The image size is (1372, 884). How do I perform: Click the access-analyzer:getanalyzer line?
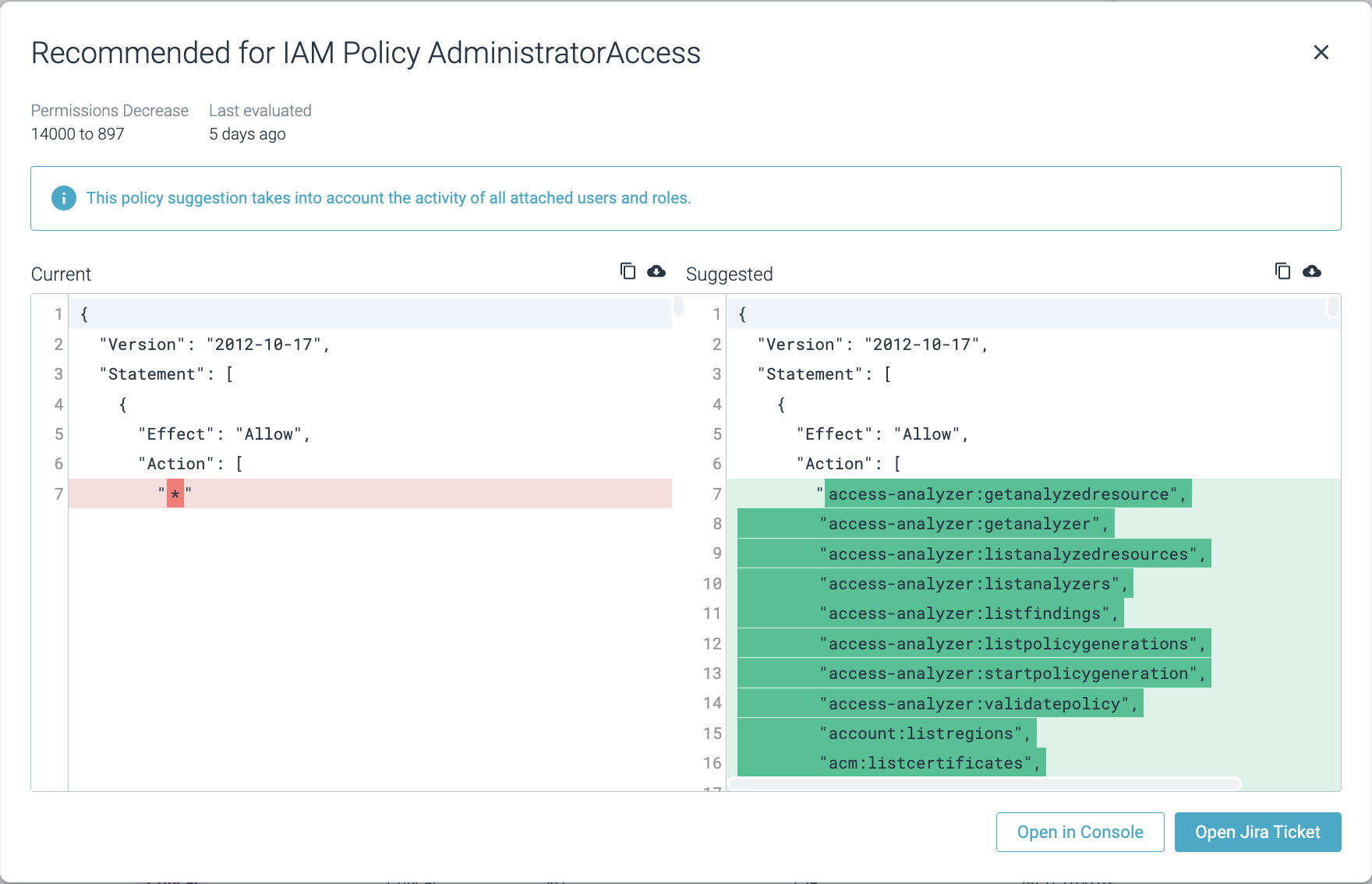coord(1034,524)
